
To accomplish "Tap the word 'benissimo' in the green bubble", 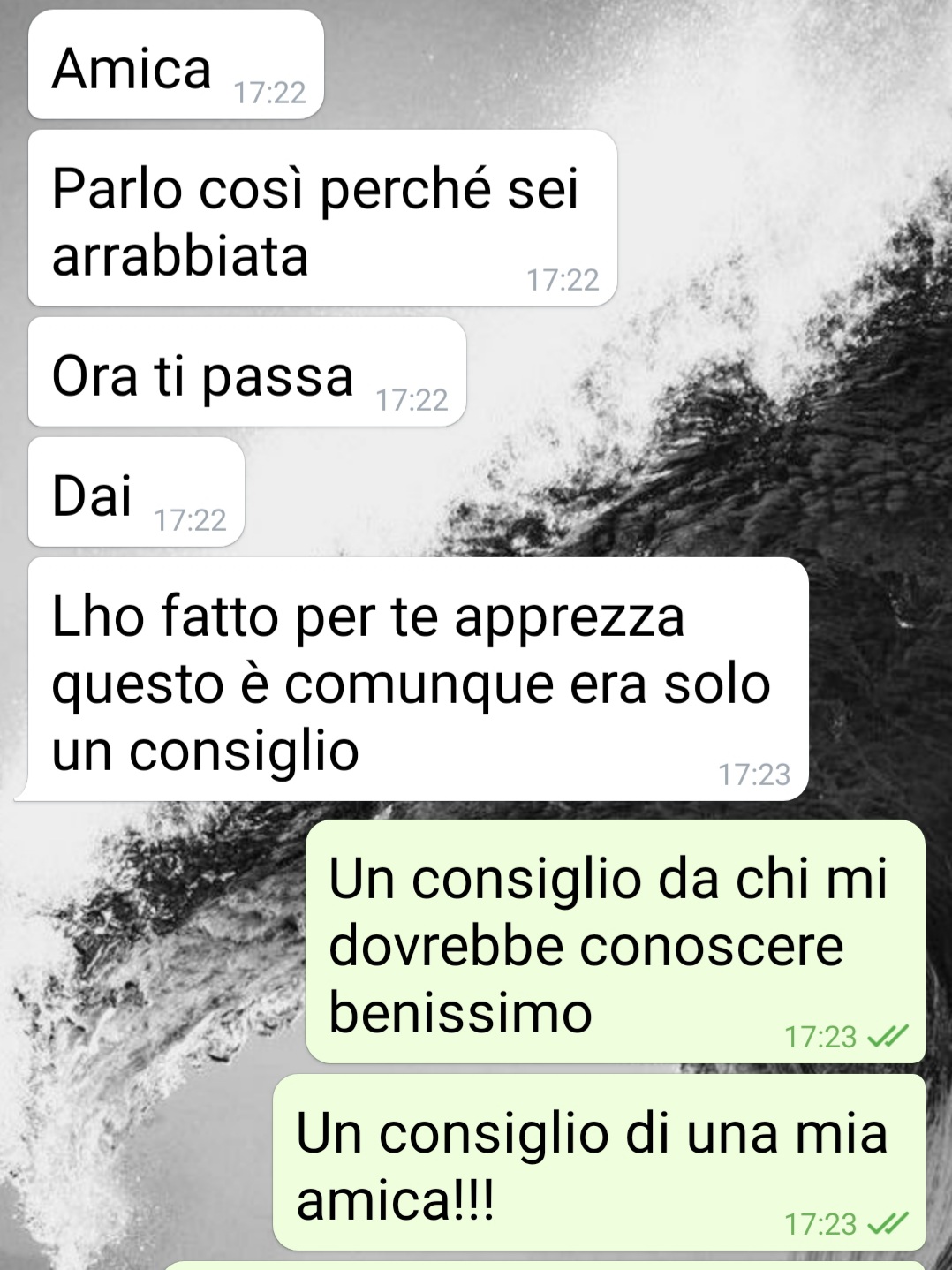I will (460, 1012).
